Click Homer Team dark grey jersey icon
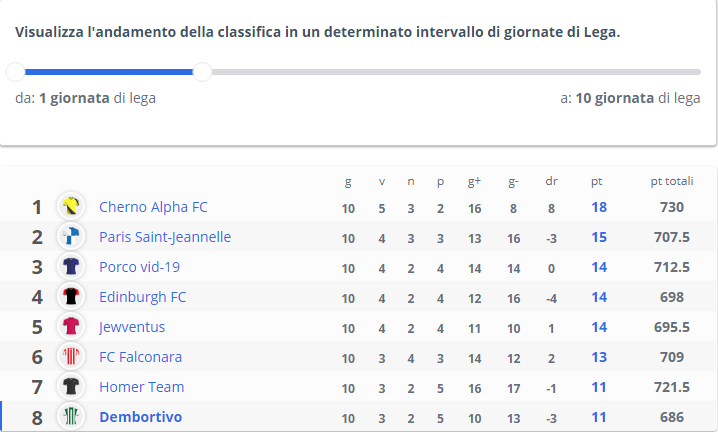 click(x=71, y=387)
